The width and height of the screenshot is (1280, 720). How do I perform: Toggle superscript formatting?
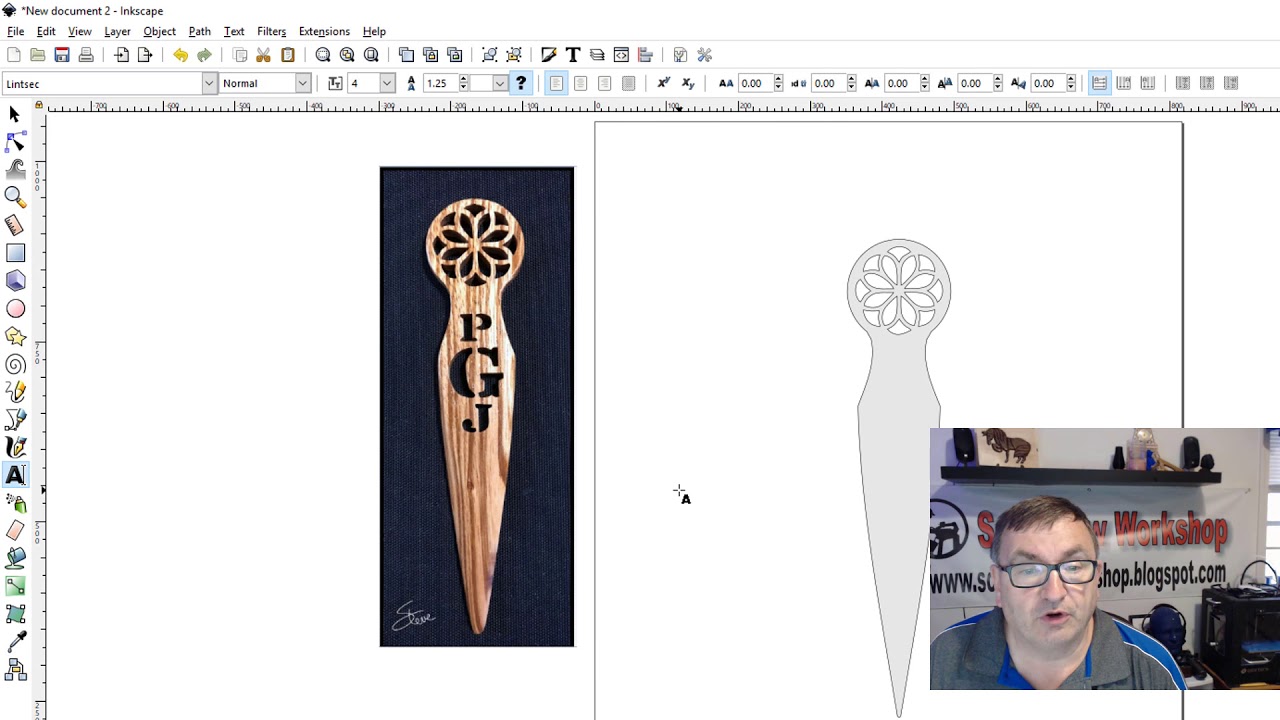coord(663,83)
